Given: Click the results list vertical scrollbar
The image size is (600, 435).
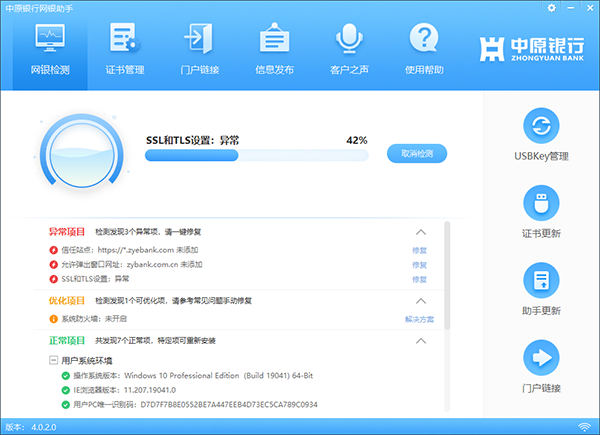Looking at the screenshot, I should click(x=447, y=275).
